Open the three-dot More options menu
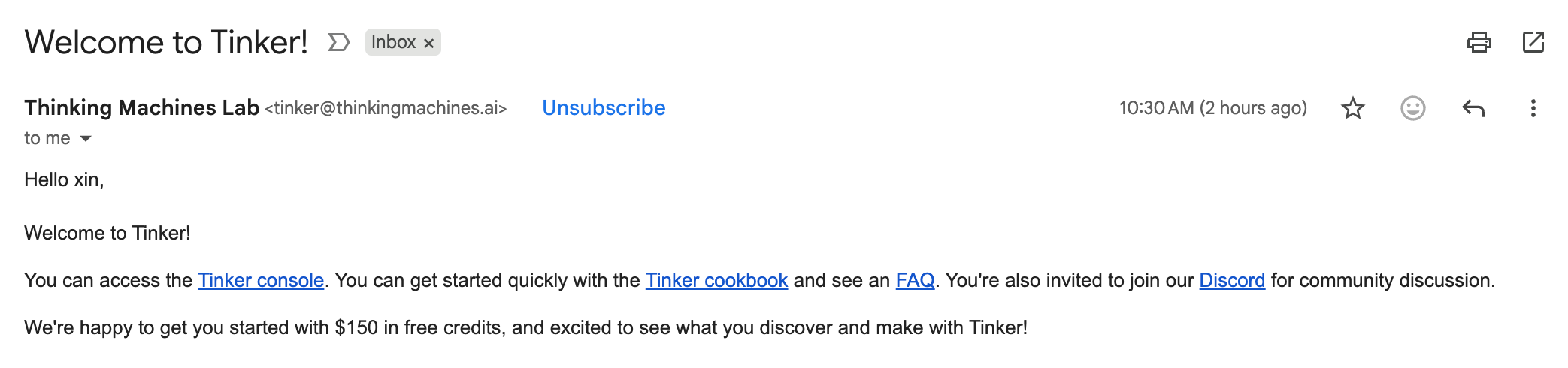 click(x=1533, y=108)
